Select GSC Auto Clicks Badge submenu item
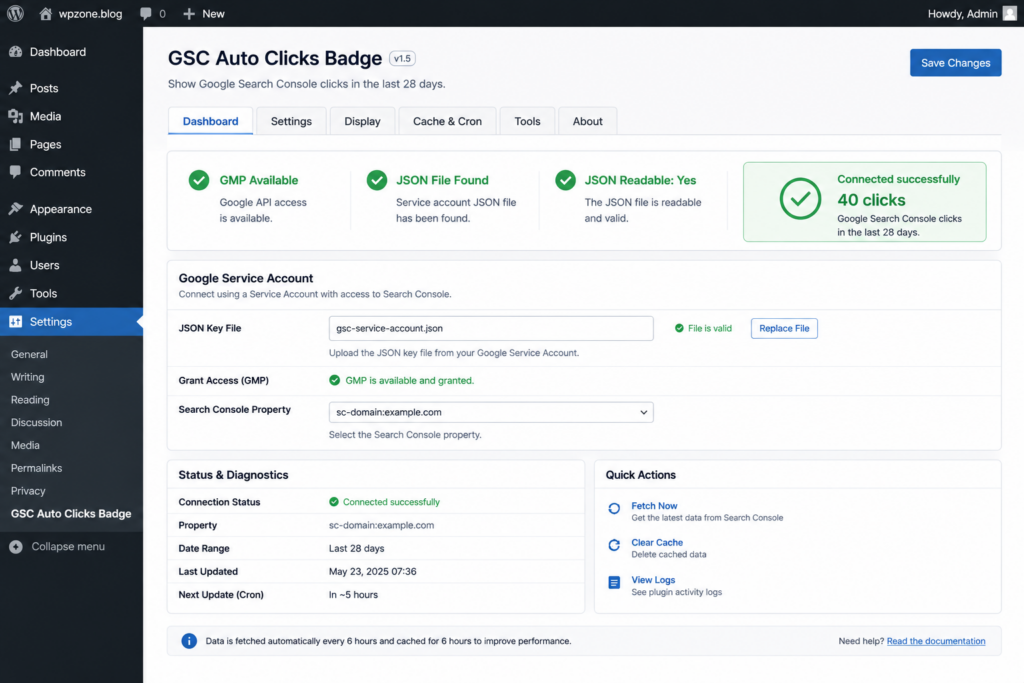This screenshot has width=1024, height=683. [71, 514]
